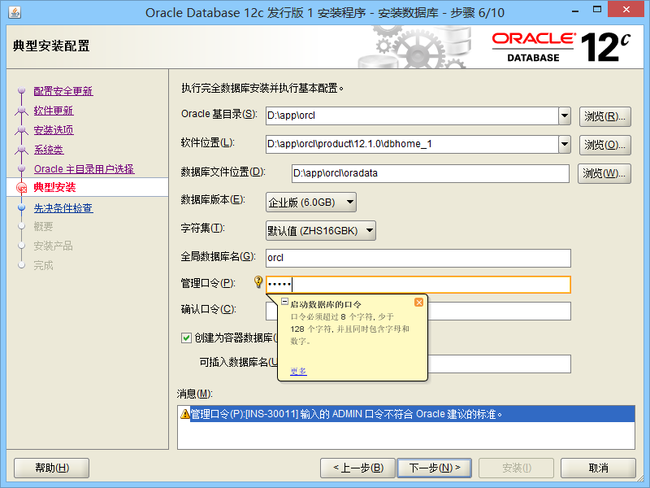Click the 上一步(B) back button

[358, 468]
